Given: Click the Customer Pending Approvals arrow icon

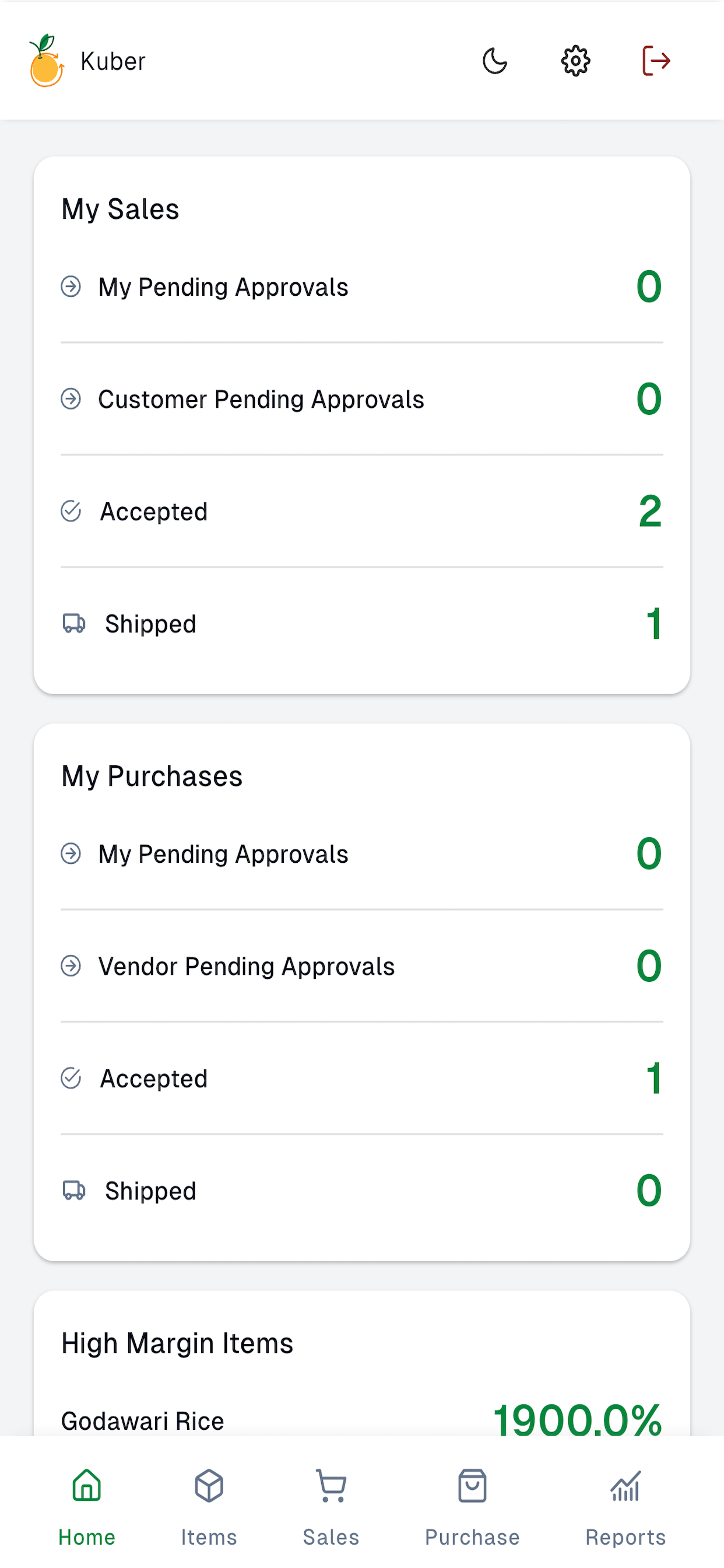Looking at the screenshot, I should [x=71, y=400].
